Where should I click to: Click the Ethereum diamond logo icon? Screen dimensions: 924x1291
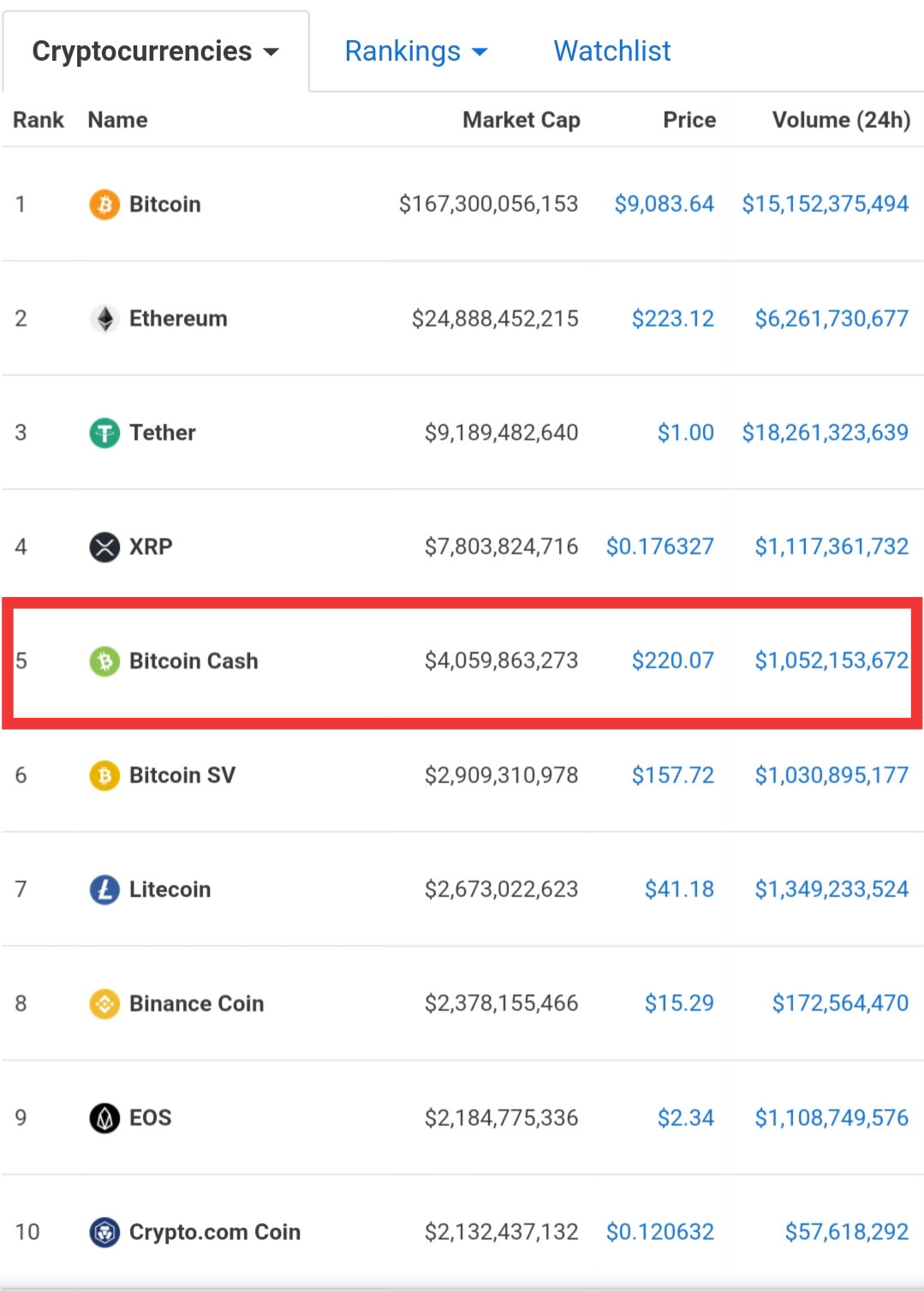[x=104, y=319]
